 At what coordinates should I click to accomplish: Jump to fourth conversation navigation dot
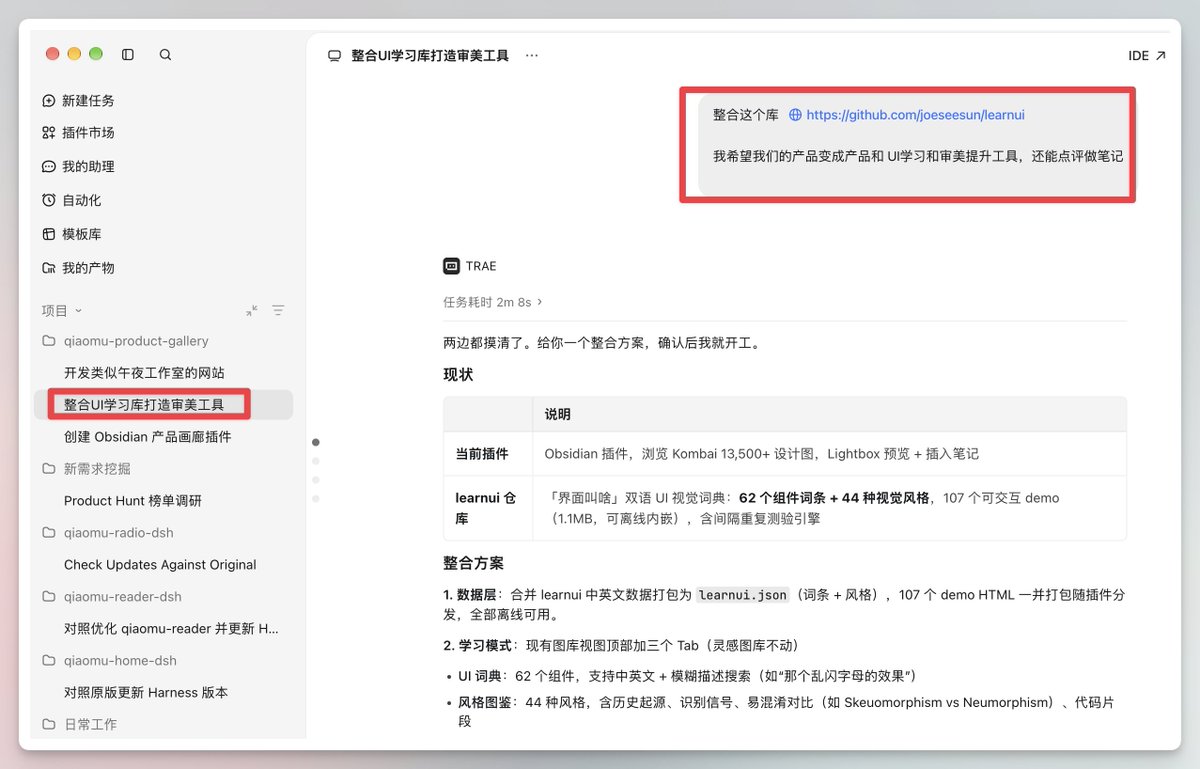click(x=316, y=498)
